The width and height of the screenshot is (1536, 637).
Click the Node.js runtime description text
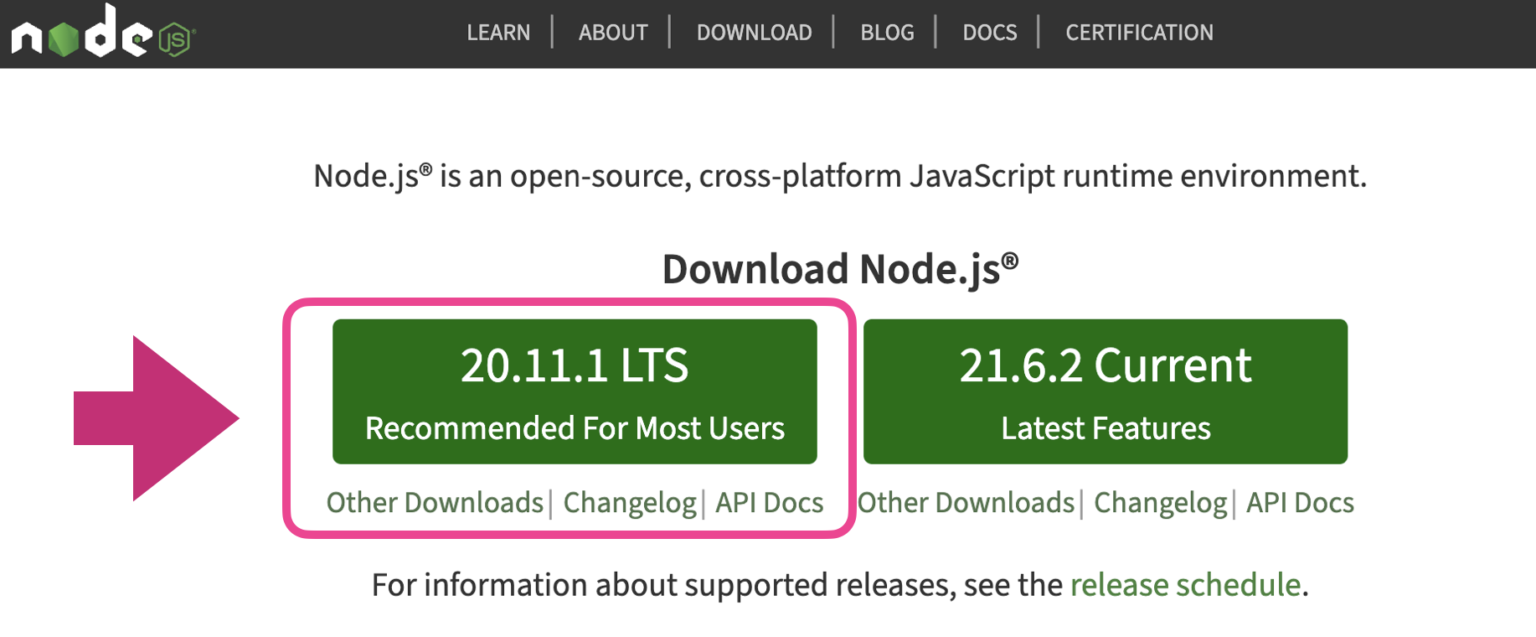[840, 177]
